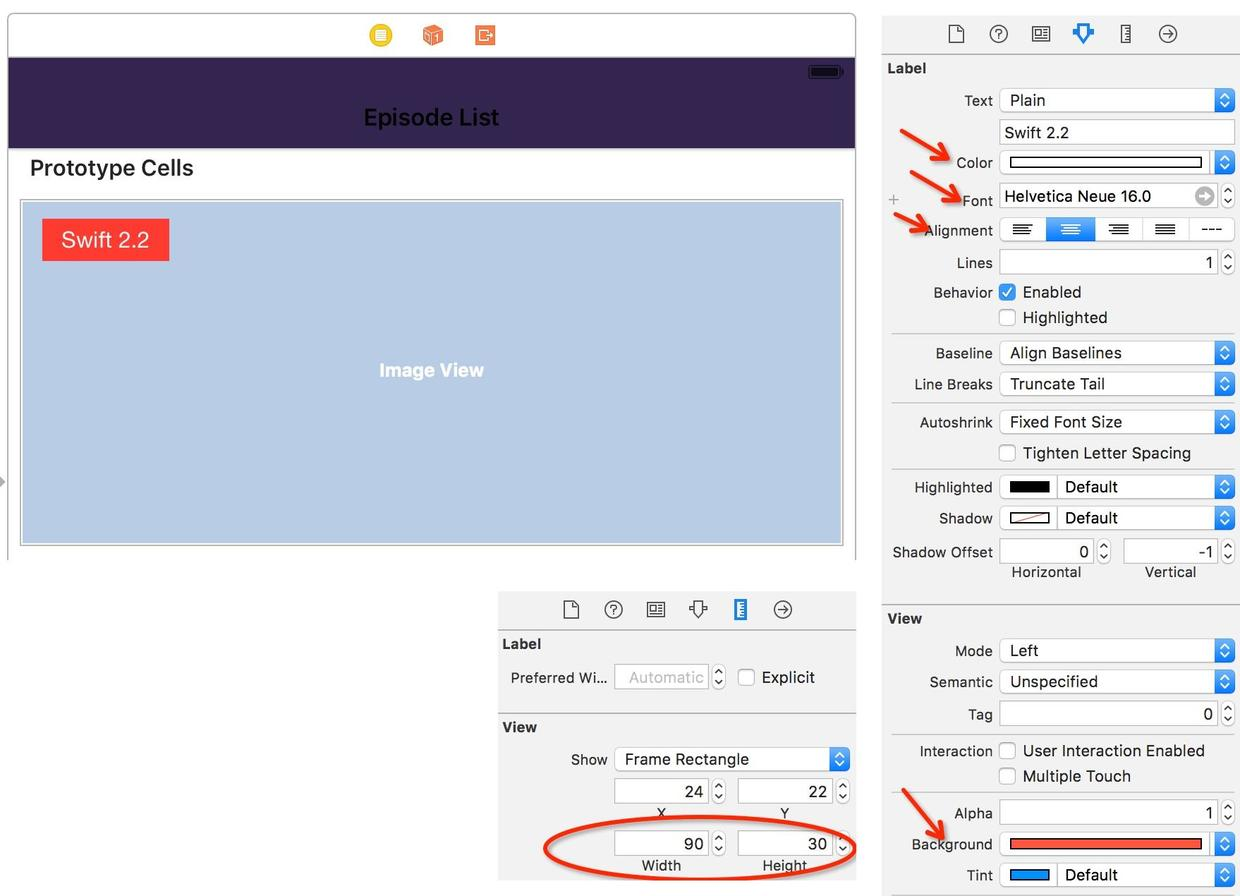This screenshot has width=1240, height=896.
Task: Check Multiple Touch option
Action: [x=1007, y=777]
